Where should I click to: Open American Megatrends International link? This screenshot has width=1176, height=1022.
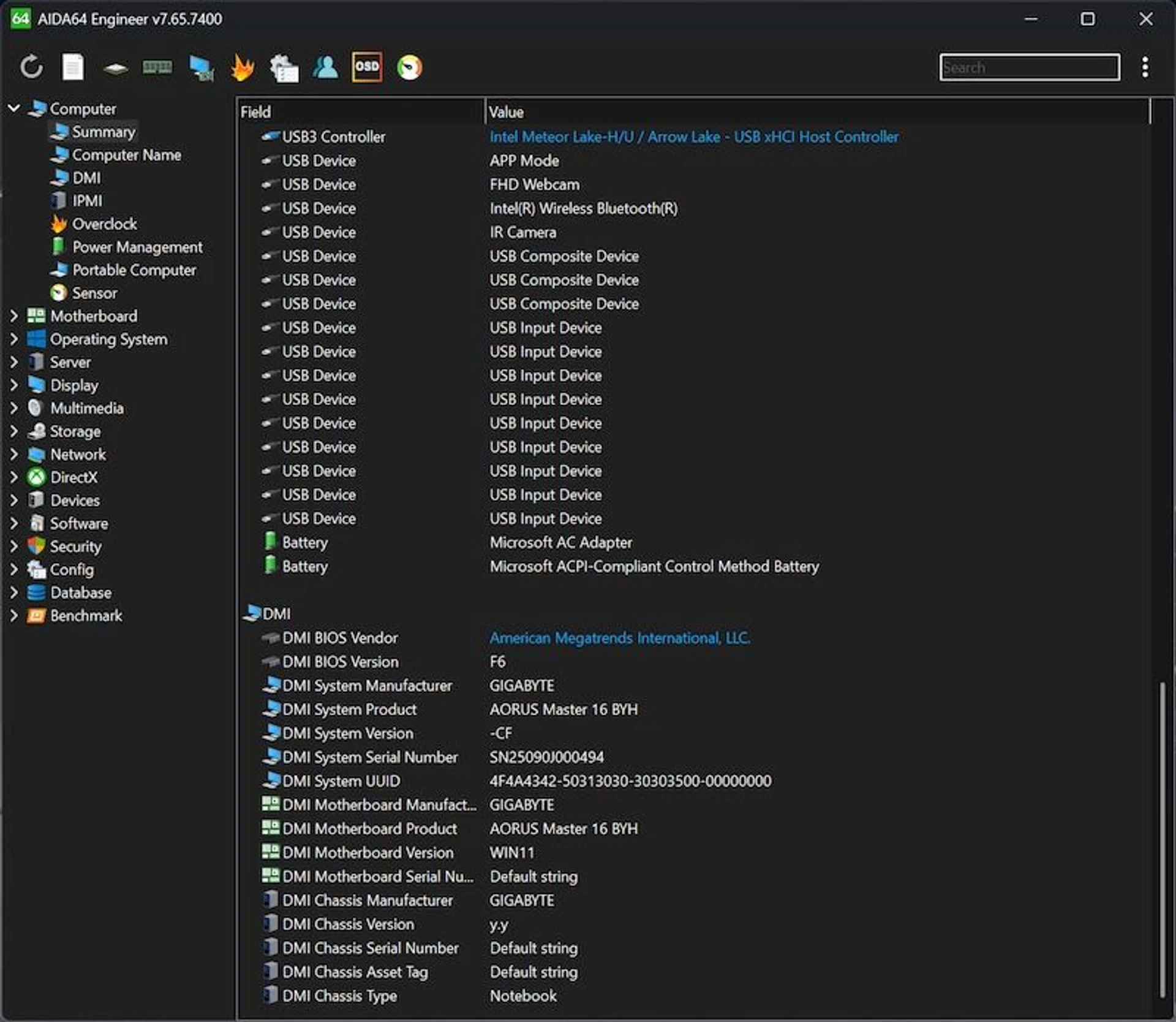pyautogui.click(x=620, y=638)
